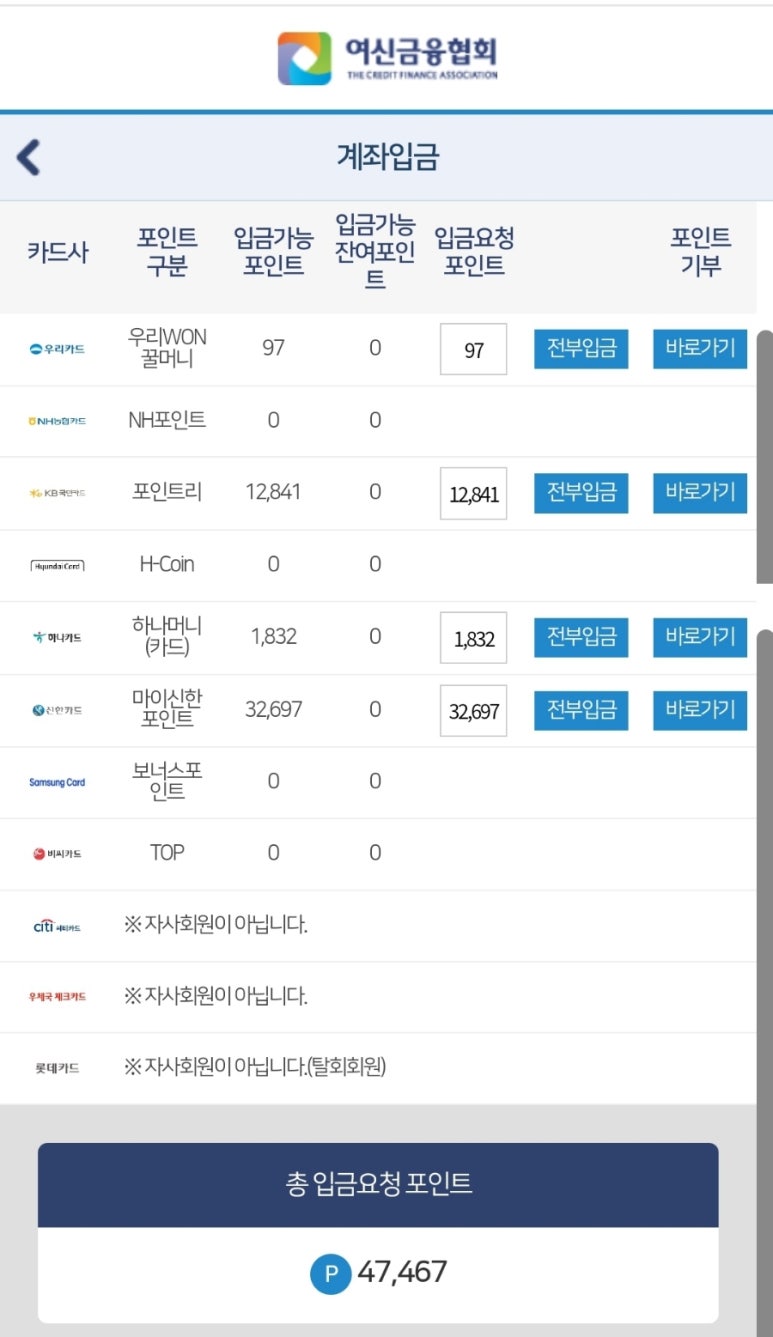The height and width of the screenshot is (1337, 773).
Task: Click available points value 12,841
Action: pyautogui.click(x=273, y=492)
